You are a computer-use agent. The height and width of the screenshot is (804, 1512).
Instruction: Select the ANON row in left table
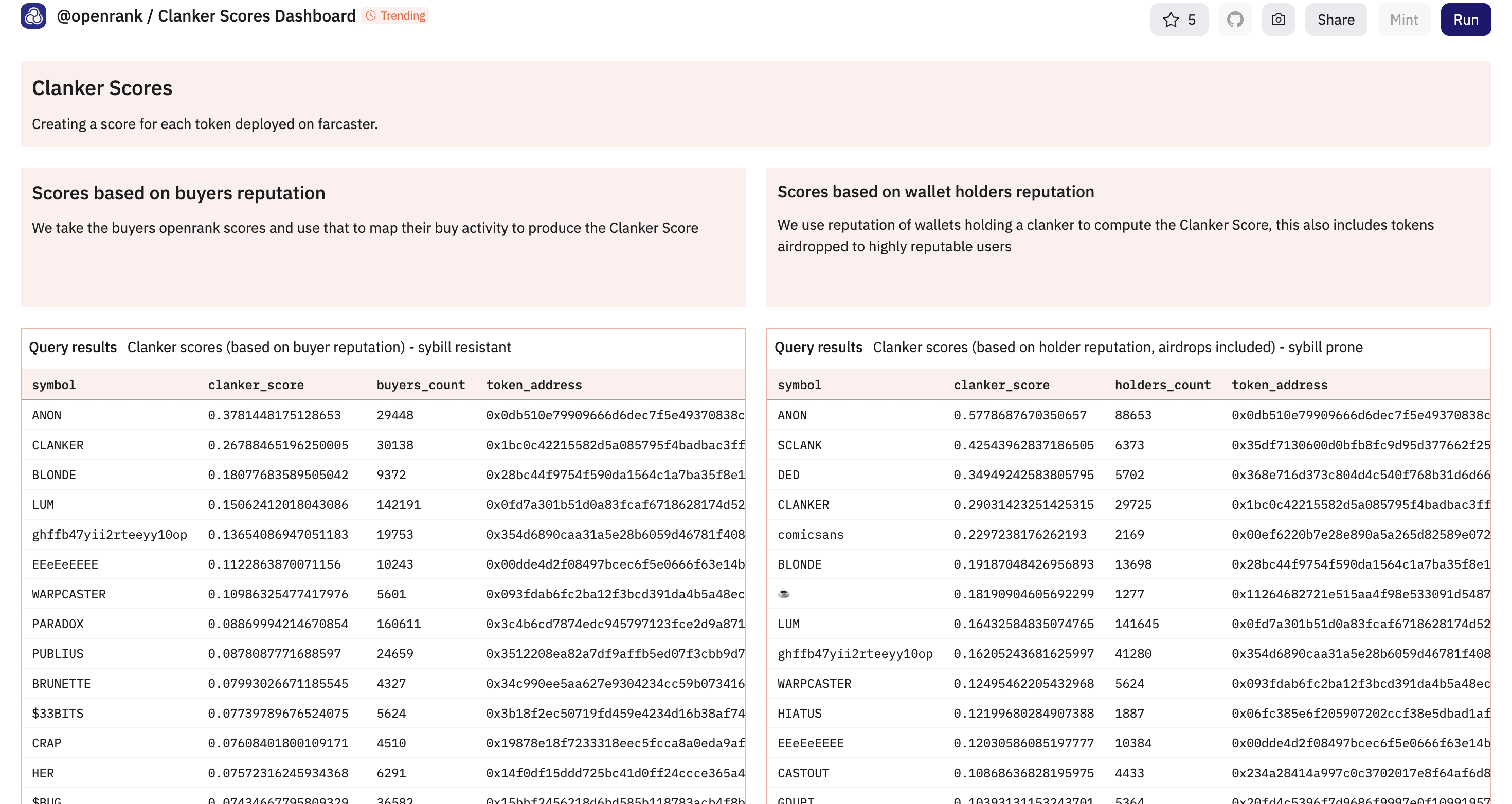coord(46,415)
